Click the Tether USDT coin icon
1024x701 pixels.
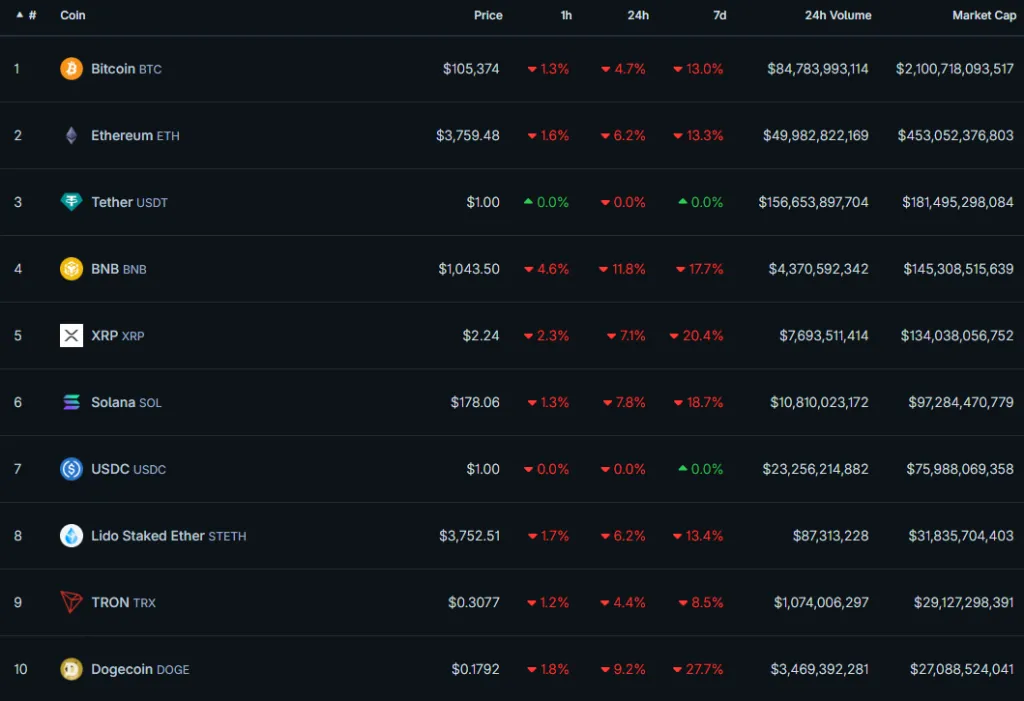tap(70, 202)
